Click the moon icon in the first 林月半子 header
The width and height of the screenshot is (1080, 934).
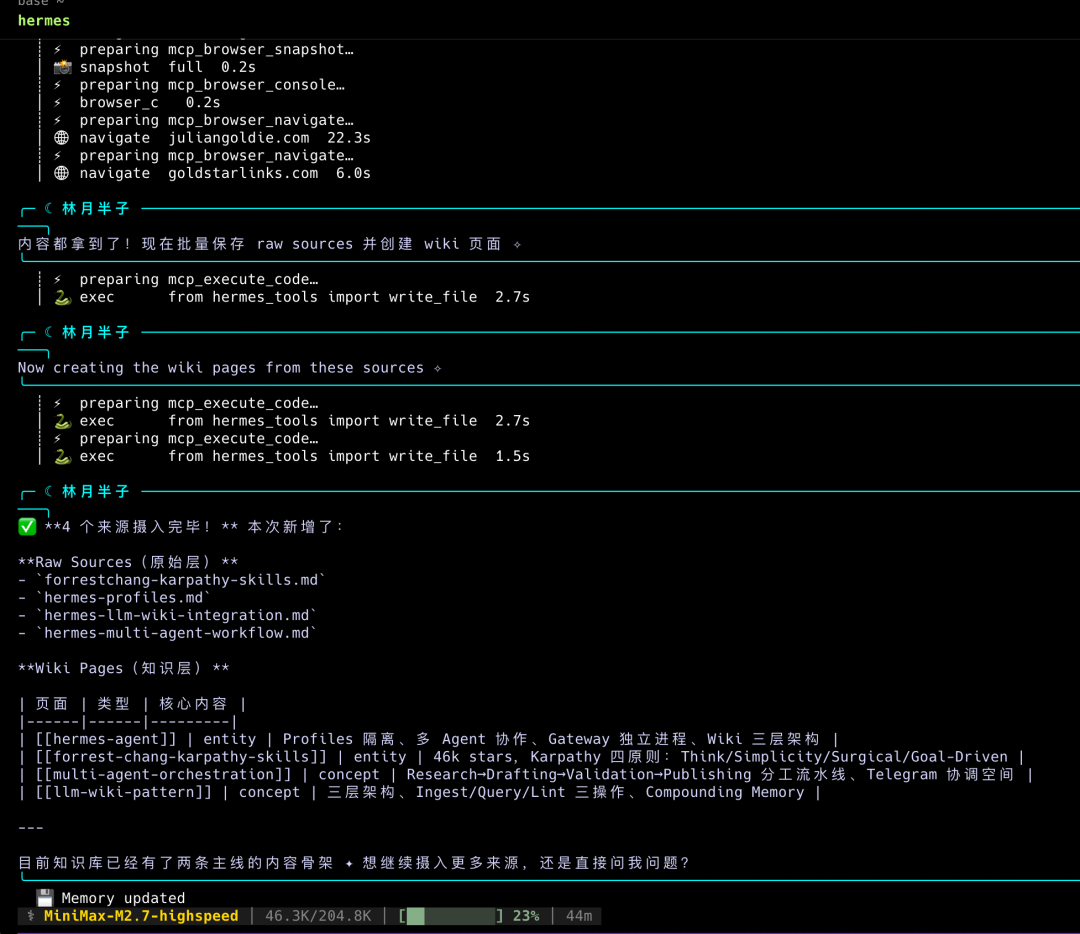[49, 208]
